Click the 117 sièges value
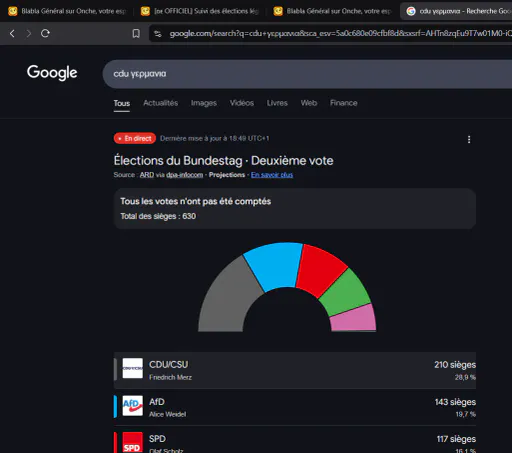The width and height of the screenshot is (512, 453). pyautogui.click(x=456, y=439)
